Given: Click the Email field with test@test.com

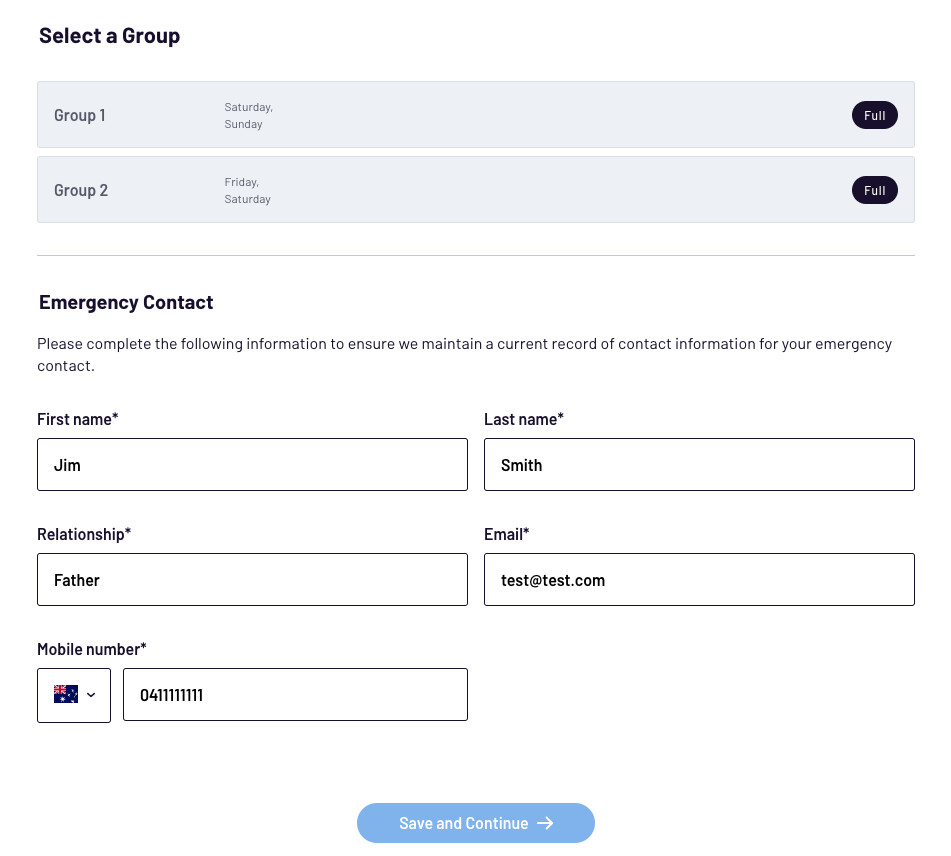Looking at the screenshot, I should (699, 580).
